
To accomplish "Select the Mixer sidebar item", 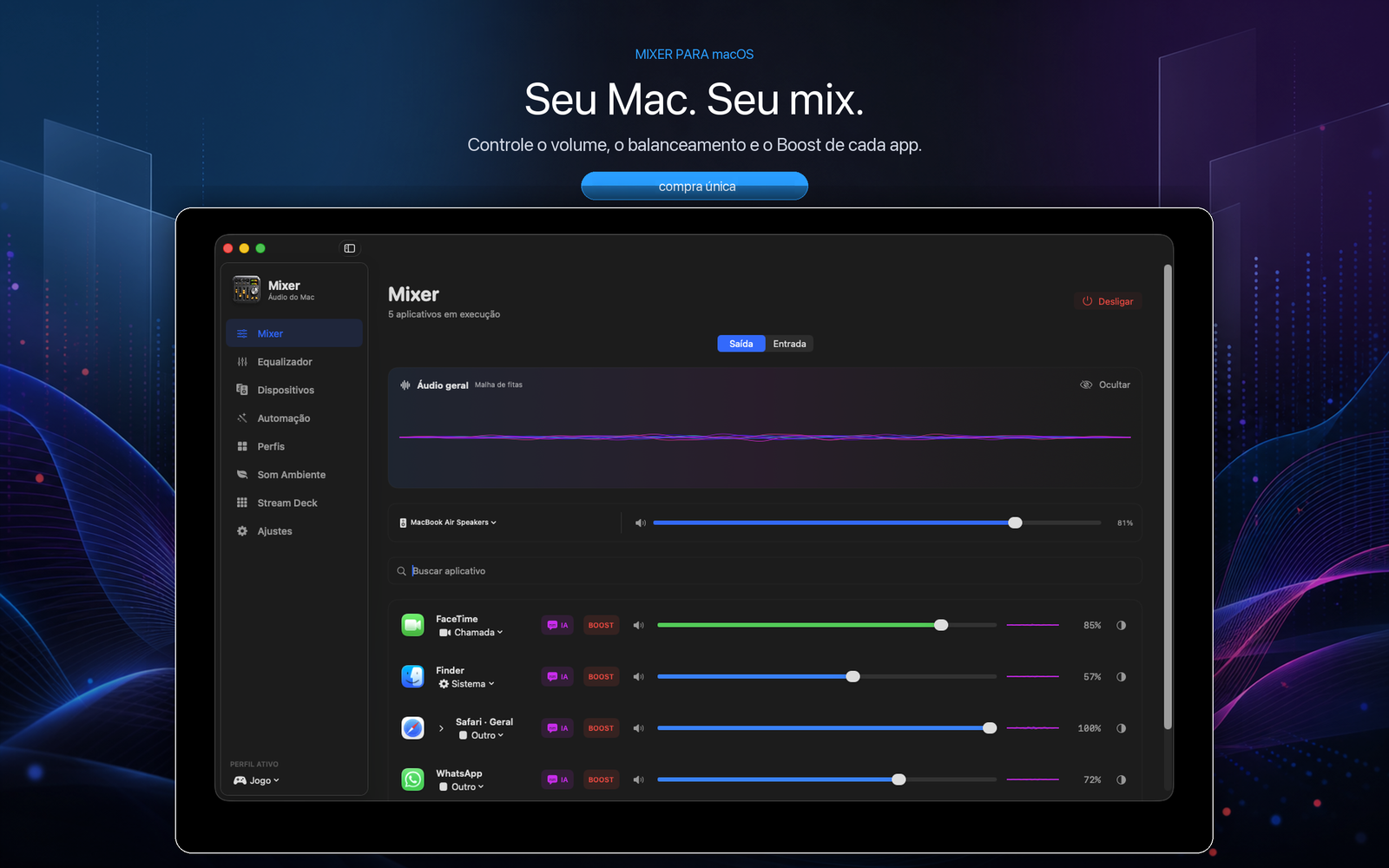I will [x=294, y=333].
